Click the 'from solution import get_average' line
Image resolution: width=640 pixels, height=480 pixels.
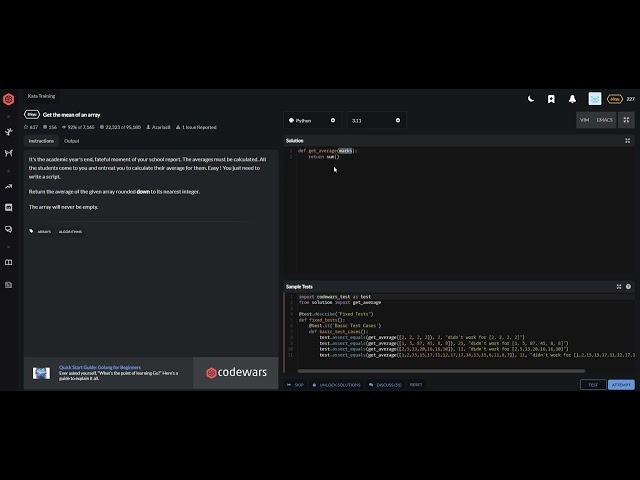coord(340,302)
